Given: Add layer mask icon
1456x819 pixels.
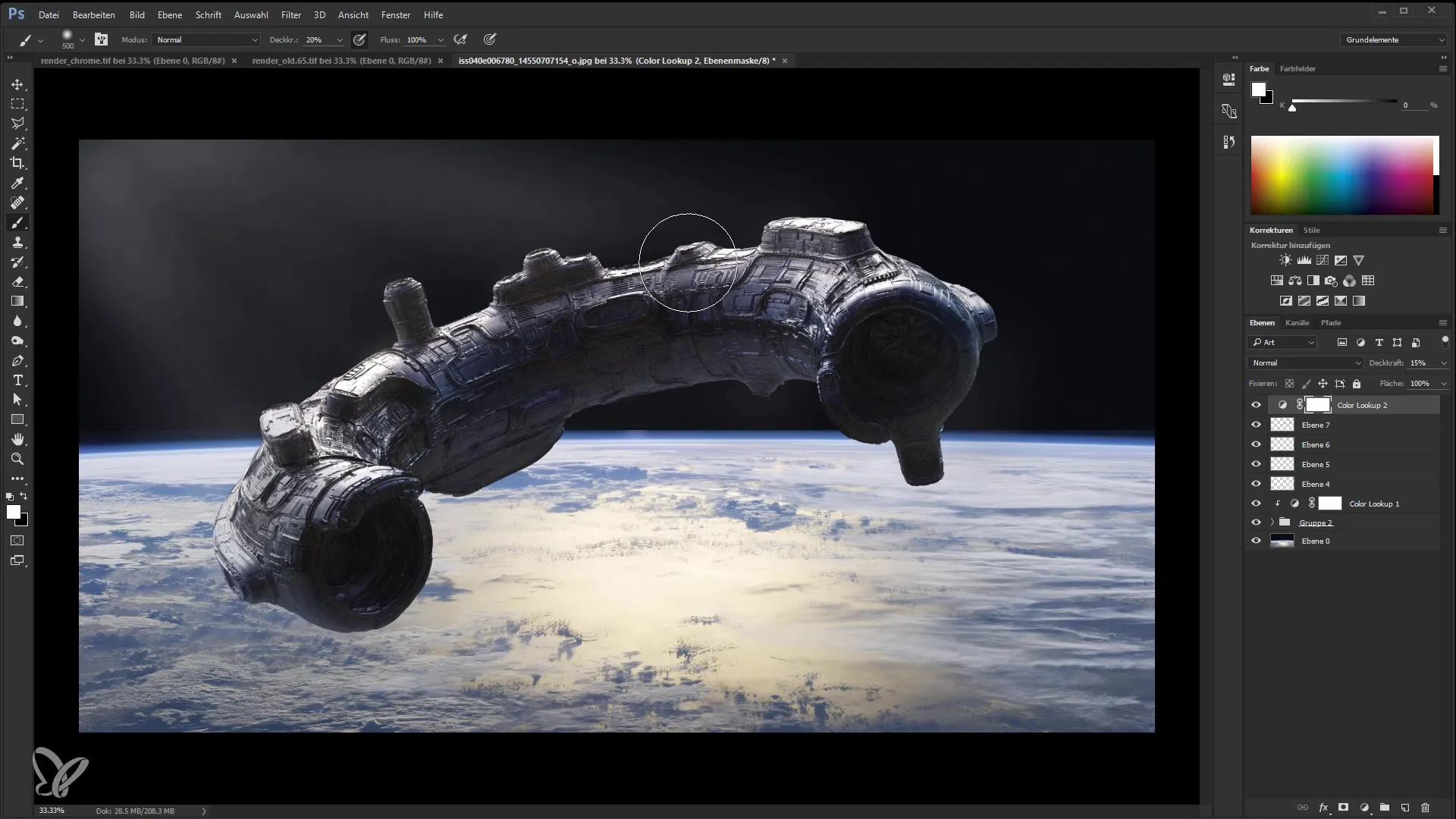Looking at the screenshot, I should [x=1343, y=808].
